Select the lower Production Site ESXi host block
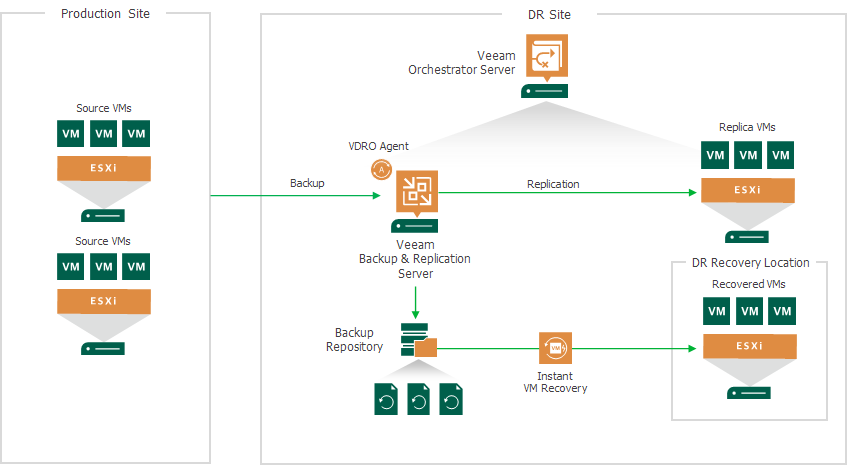The height and width of the screenshot is (465, 847). point(104,301)
